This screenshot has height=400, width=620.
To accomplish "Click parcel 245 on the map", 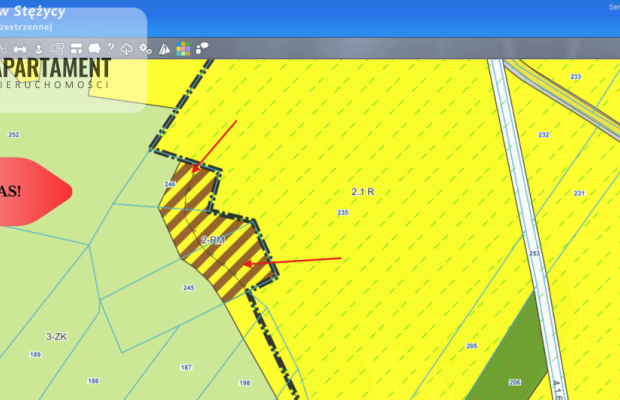I will pos(188,288).
